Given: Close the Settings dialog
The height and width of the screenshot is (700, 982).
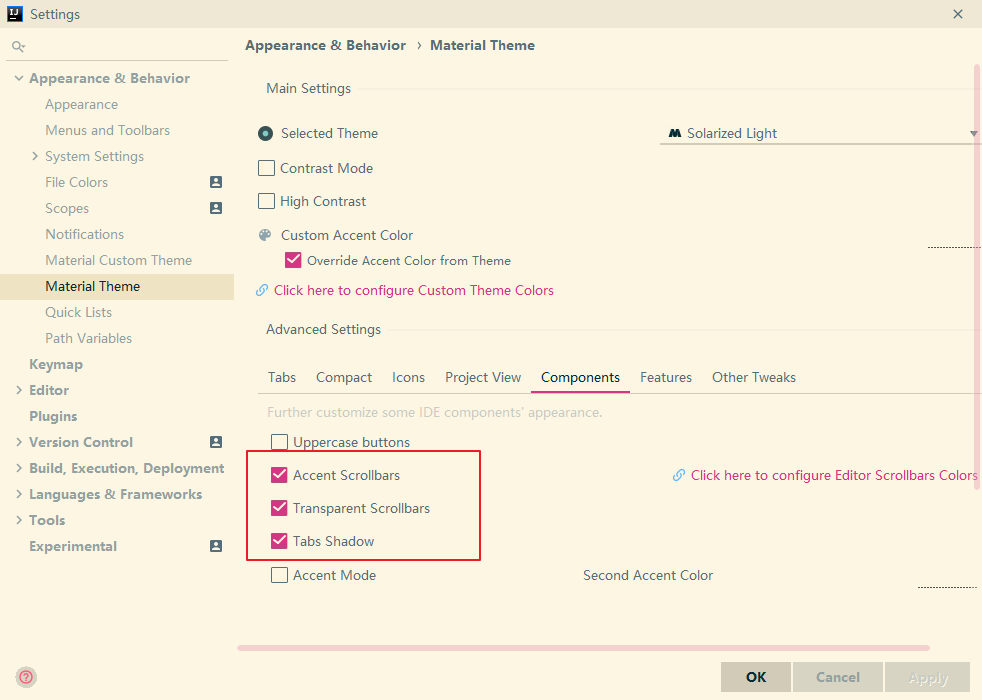Looking at the screenshot, I should click(x=958, y=14).
